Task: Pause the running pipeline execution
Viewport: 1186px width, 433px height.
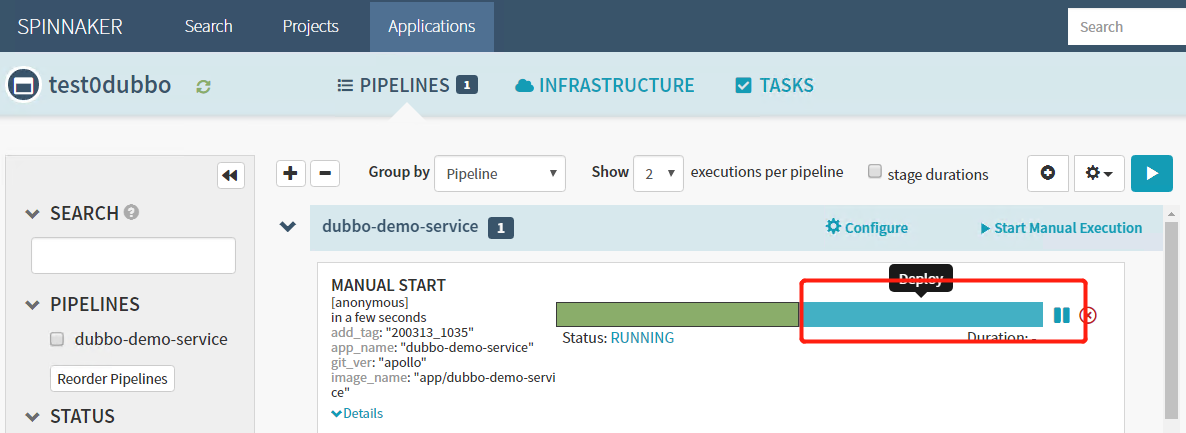Action: coord(1061,315)
